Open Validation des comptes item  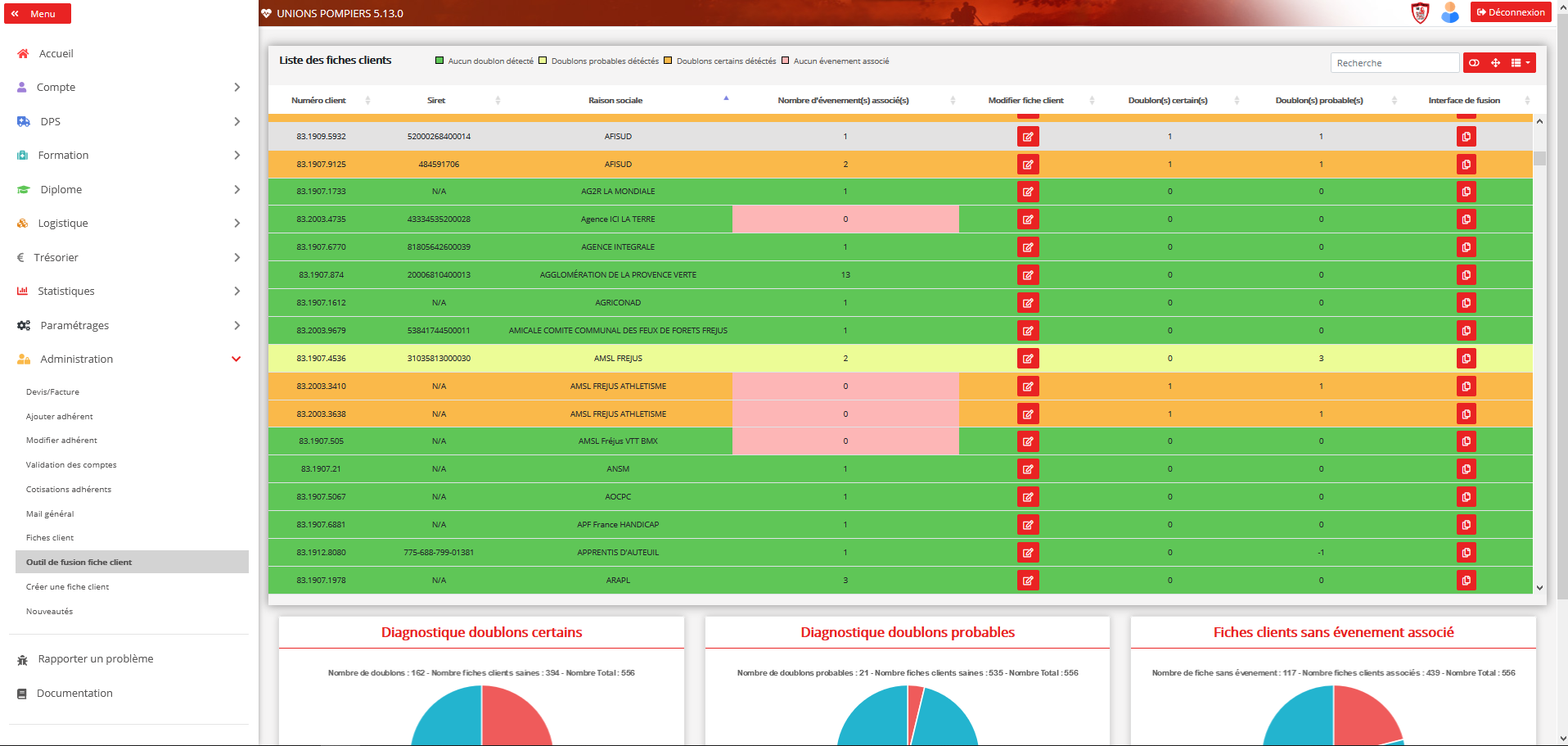(71, 465)
